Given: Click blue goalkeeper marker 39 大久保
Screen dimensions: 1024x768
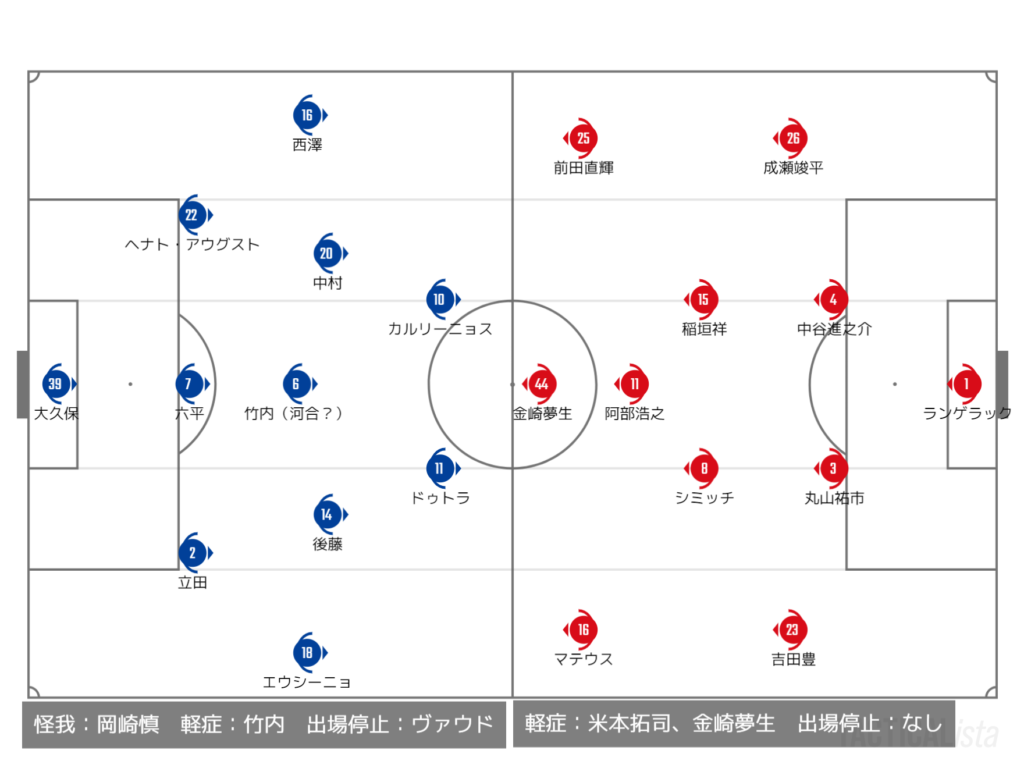Looking at the screenshot, I should tap(58, 383).
